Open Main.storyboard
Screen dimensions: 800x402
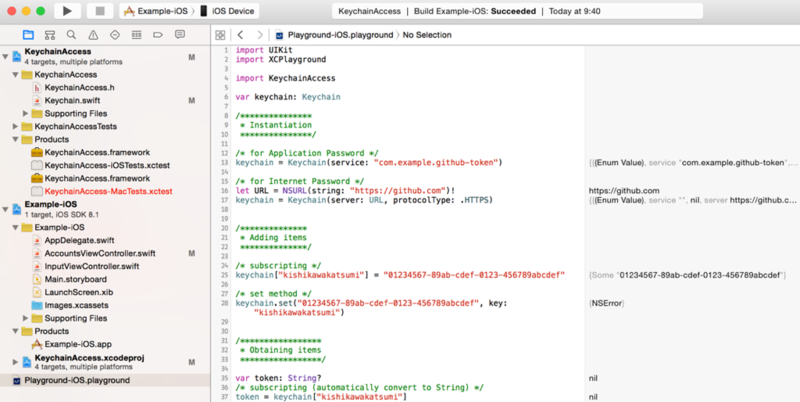tap(76, 279)
